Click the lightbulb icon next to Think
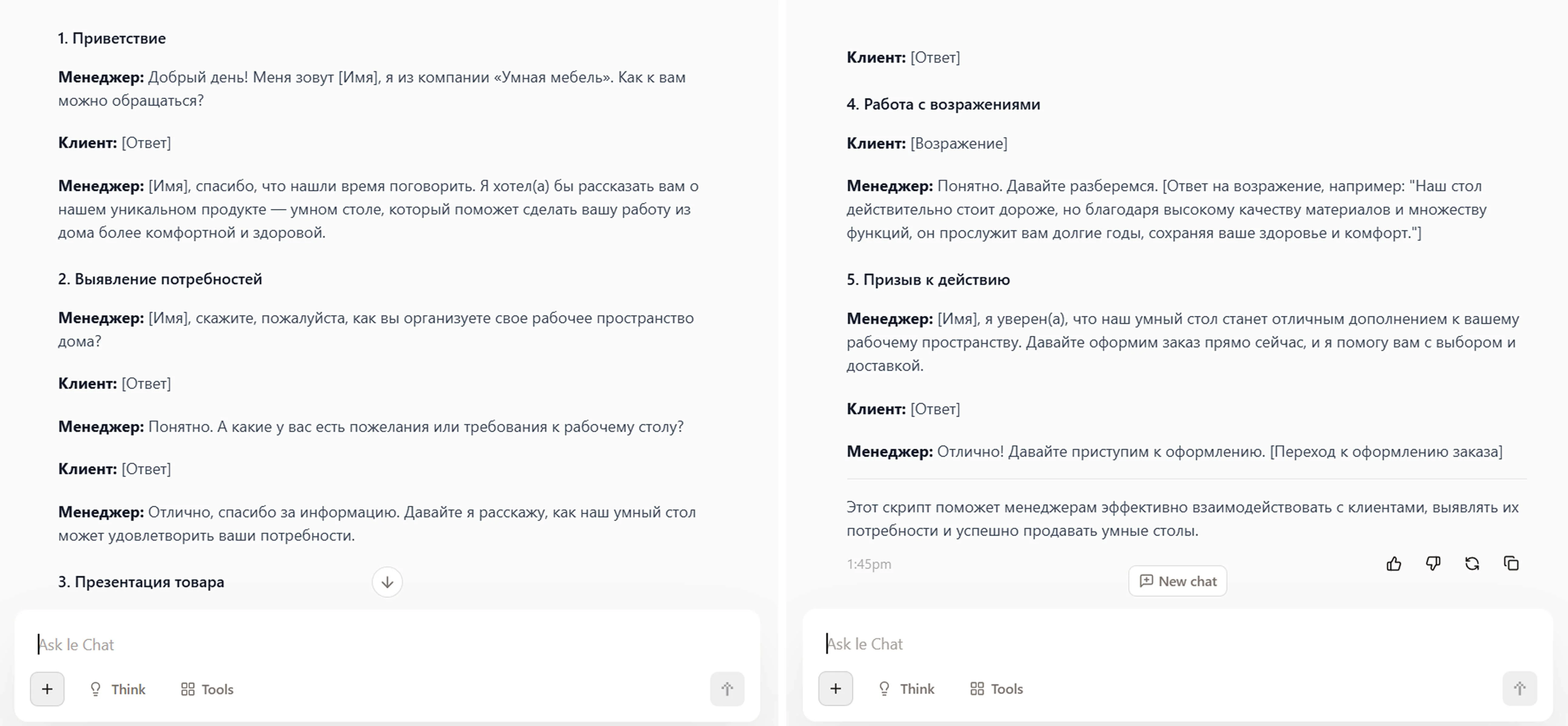Image resolution: width=1568 pixels, height=726 pixels. point(96,689)
